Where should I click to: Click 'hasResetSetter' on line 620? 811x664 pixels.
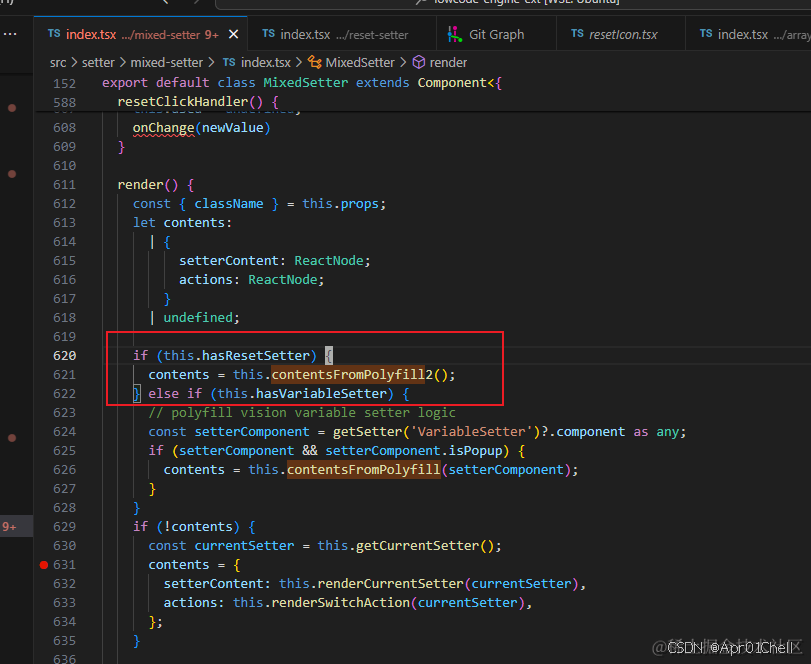tap(256, 356)
